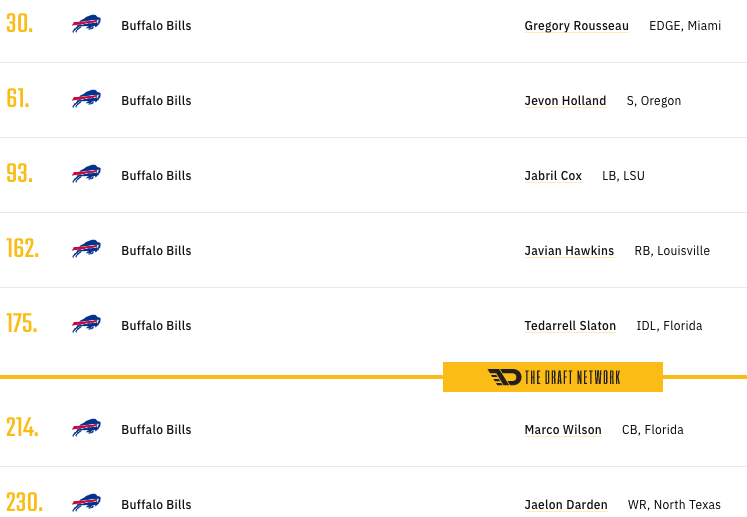Open Javian Hawkins player profile
Image resolution: width=747 pixels, height=517 pixels.
[x=569, y=251]
